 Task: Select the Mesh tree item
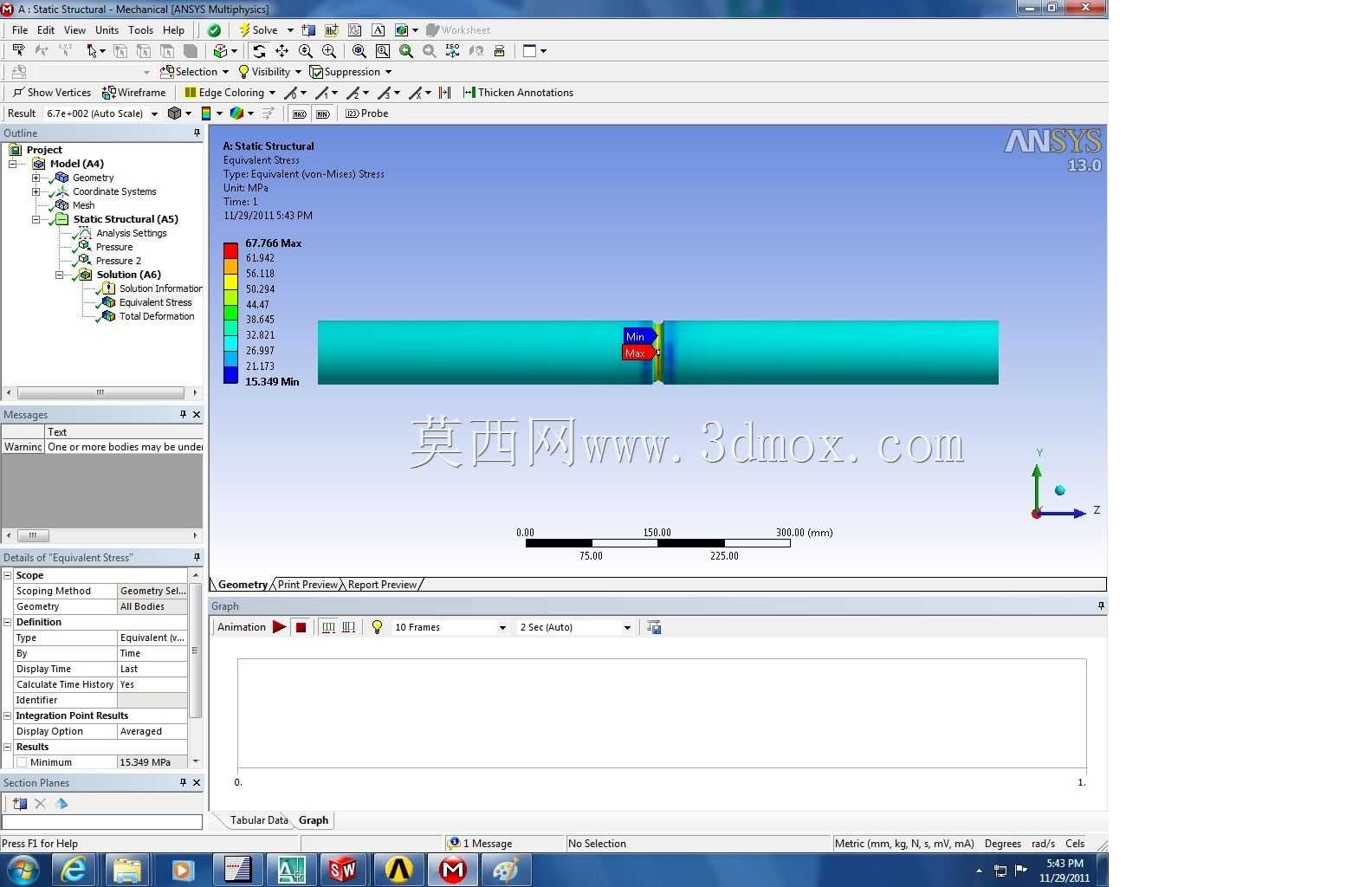(x=83, y=205)
